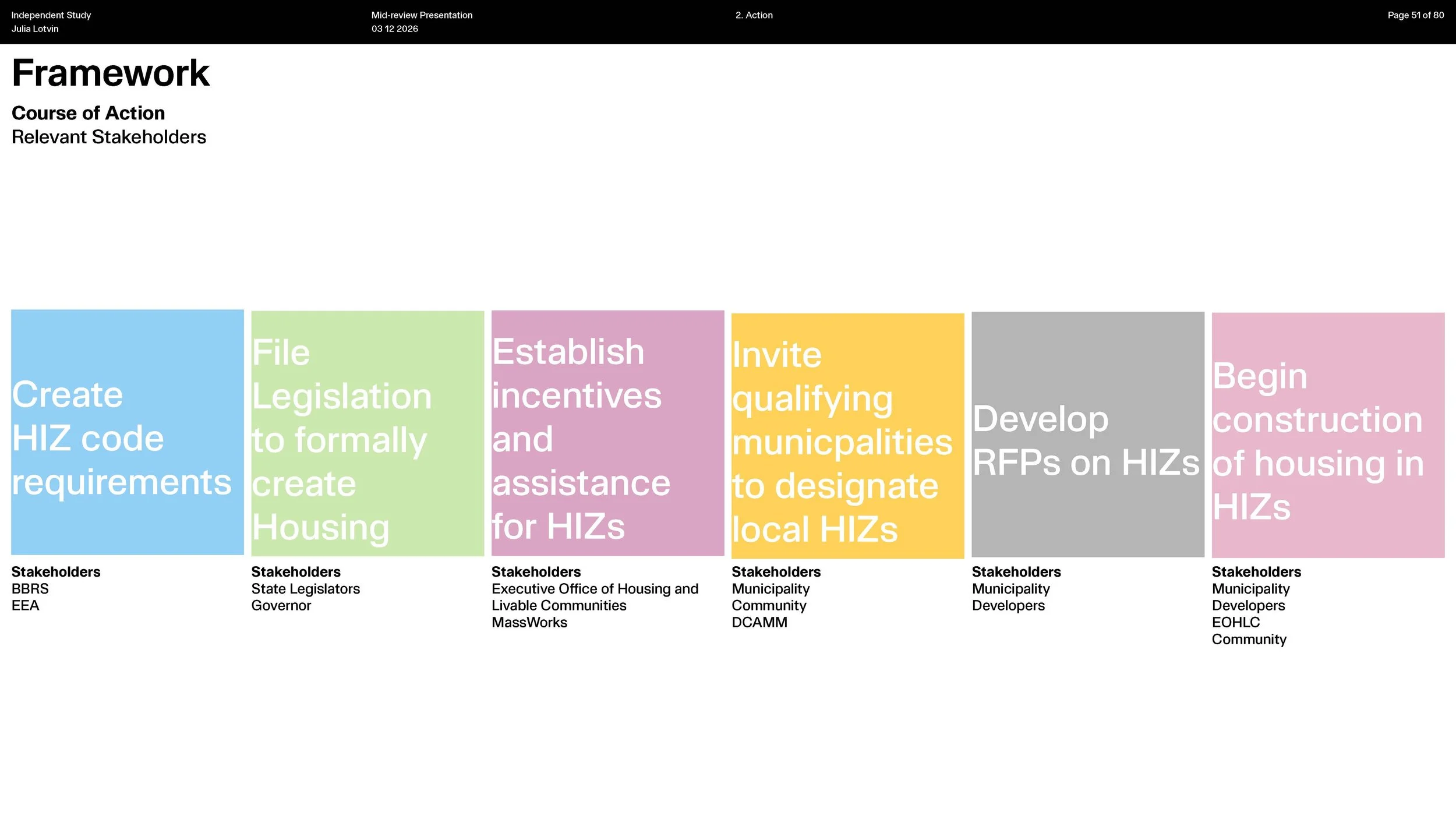Select the EEA stakeholder entry
1456x819 pixels.
click(26, 605)
